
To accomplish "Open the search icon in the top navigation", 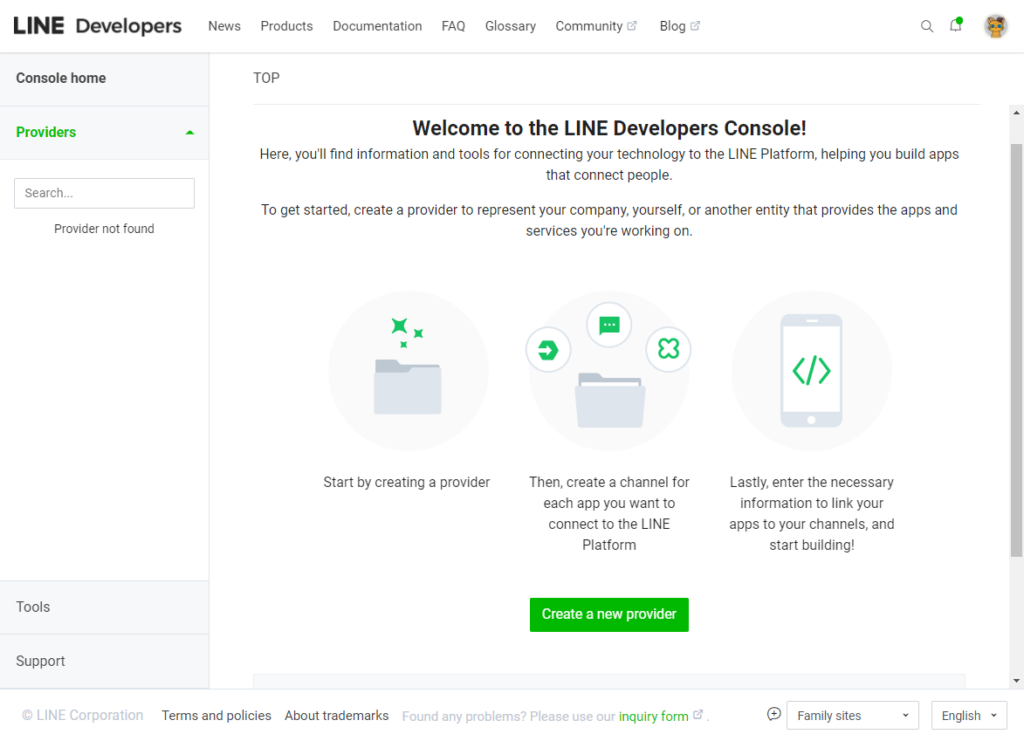I will point(926,26).
